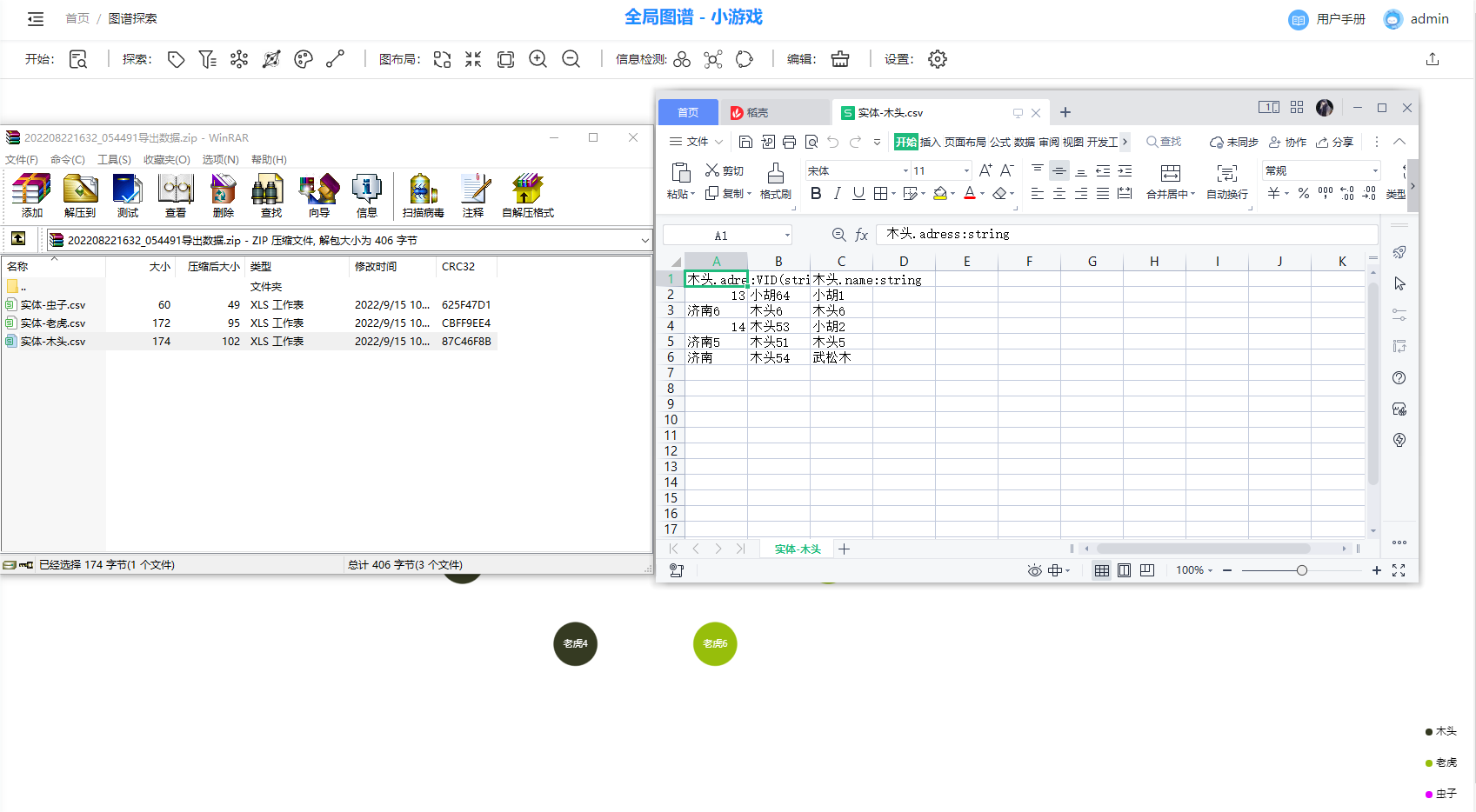This screenshot has width=1476, height=812.
Task: Click the WinRAR 自解压格式 icon
Action: [527, 193]
